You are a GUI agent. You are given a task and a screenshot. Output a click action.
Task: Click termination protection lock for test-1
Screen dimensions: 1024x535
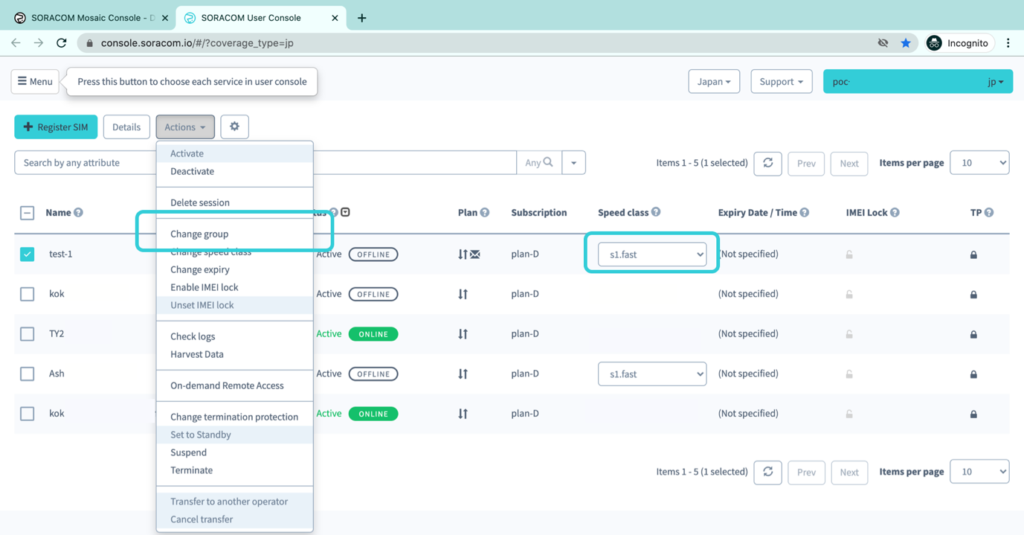[974, 255]
